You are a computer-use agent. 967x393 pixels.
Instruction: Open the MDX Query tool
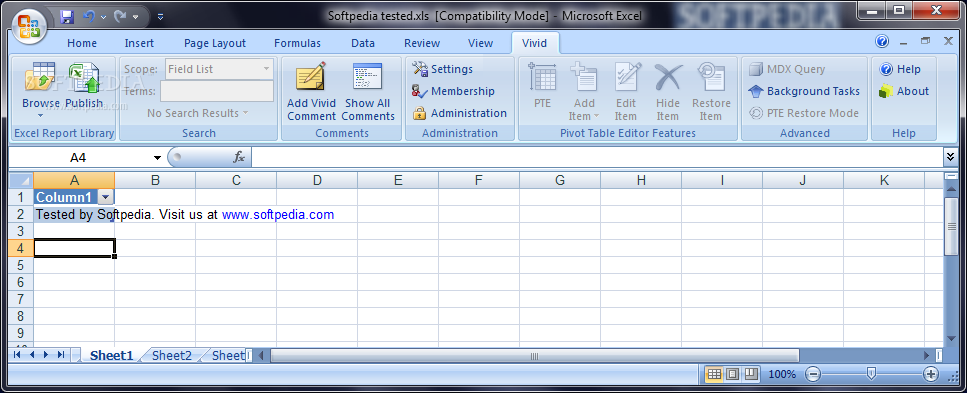(x=787, y=69)
